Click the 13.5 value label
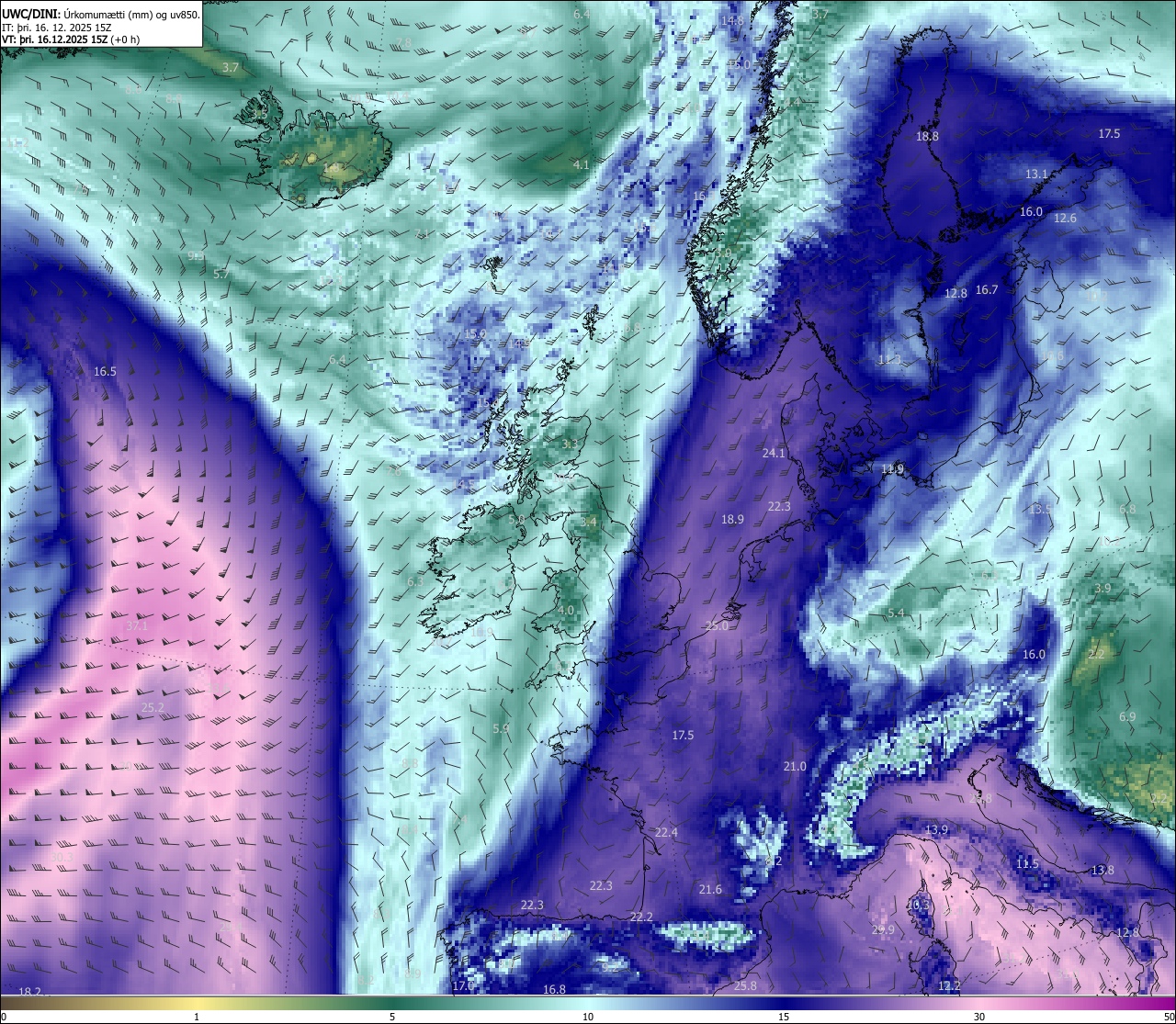Screen dimensions: 1176x1024 [1040, 508]
